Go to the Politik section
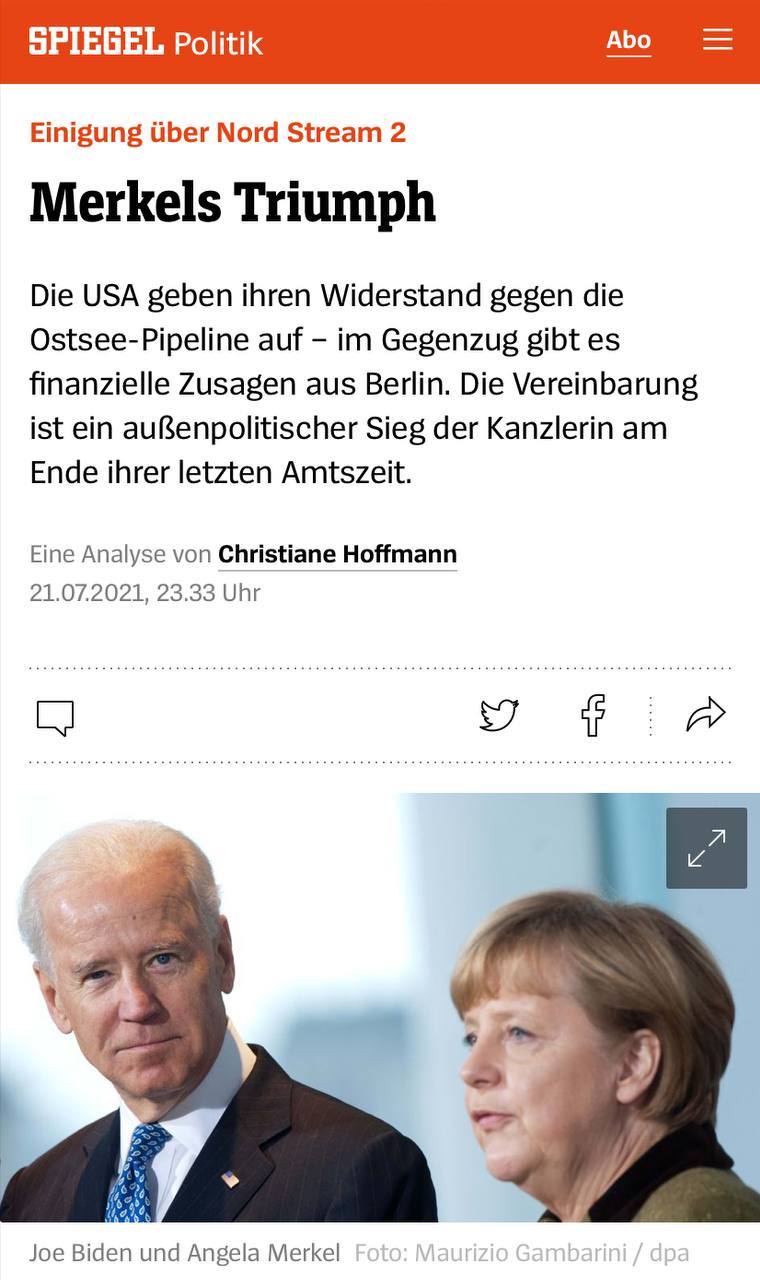760x1280 pixels. 218,43
